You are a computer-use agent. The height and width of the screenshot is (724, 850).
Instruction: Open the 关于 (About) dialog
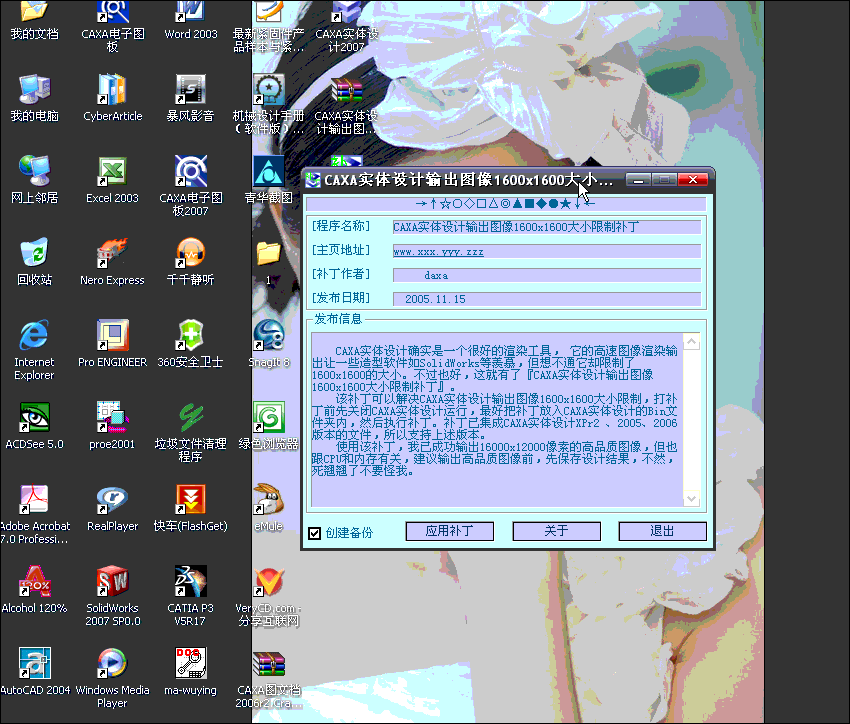click(556, 531)
